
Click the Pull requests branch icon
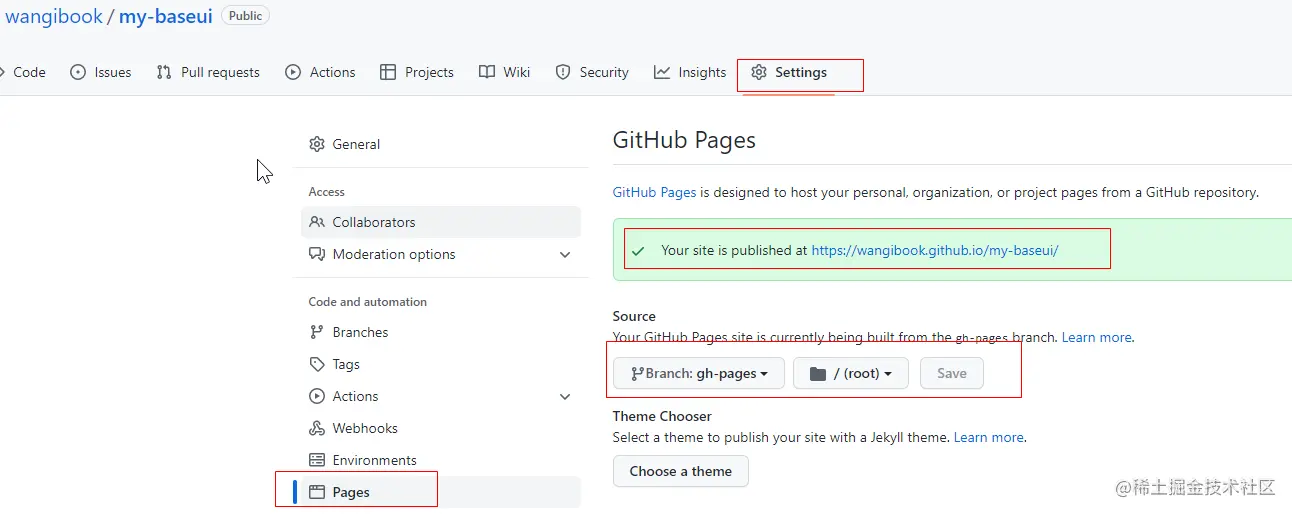pyautogui.click(x=164, y=72)
